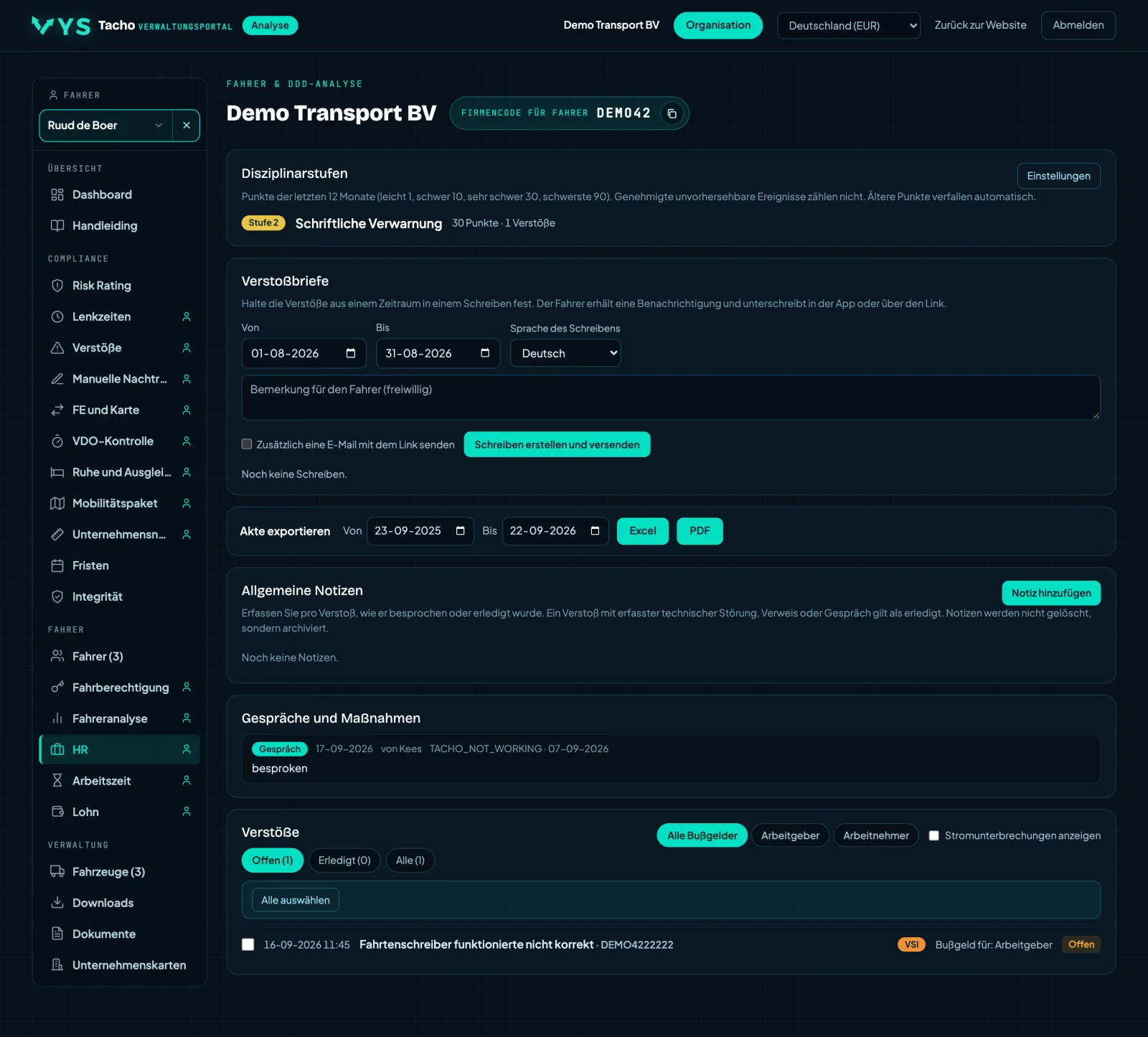The width and height of the screenshot is (1148, 1037).
Task: Click the Dashboard grid icon
Action: 57,194
